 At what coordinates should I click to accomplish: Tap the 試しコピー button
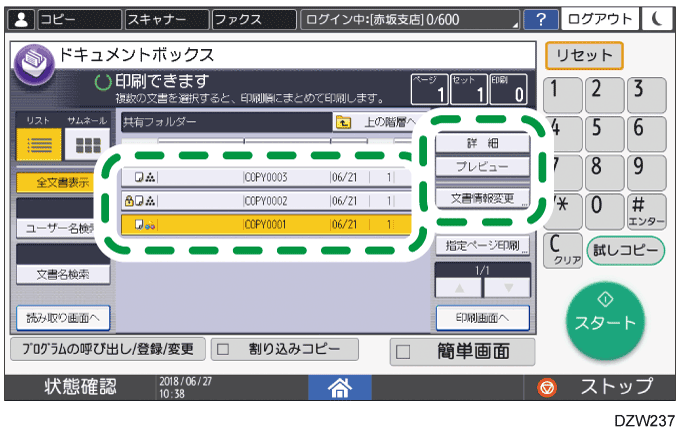coord(625,250)
